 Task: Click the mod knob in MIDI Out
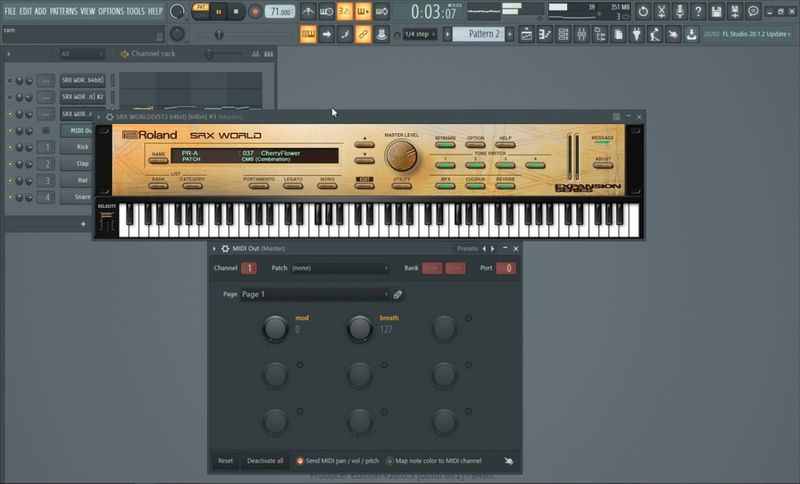tap(276, 328)
